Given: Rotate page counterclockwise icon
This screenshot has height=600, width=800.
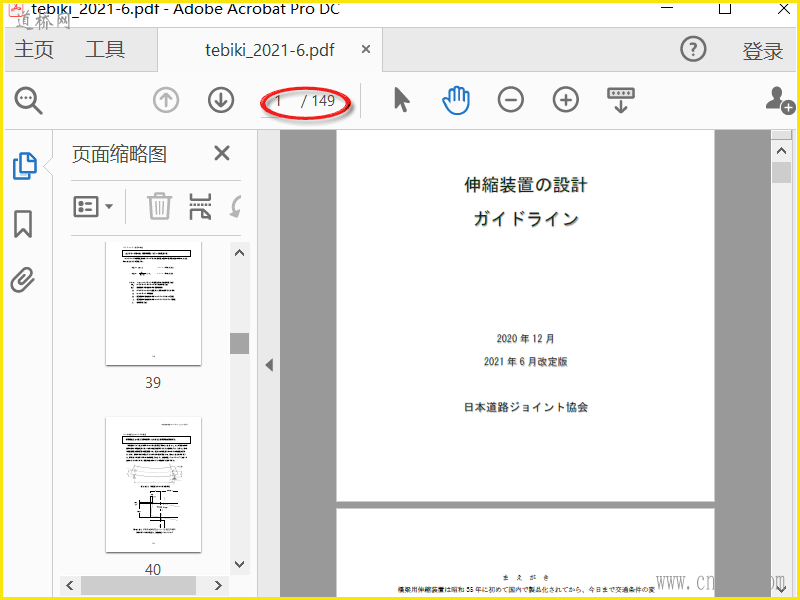Looking at the screenshot, I should click(236, 207).
